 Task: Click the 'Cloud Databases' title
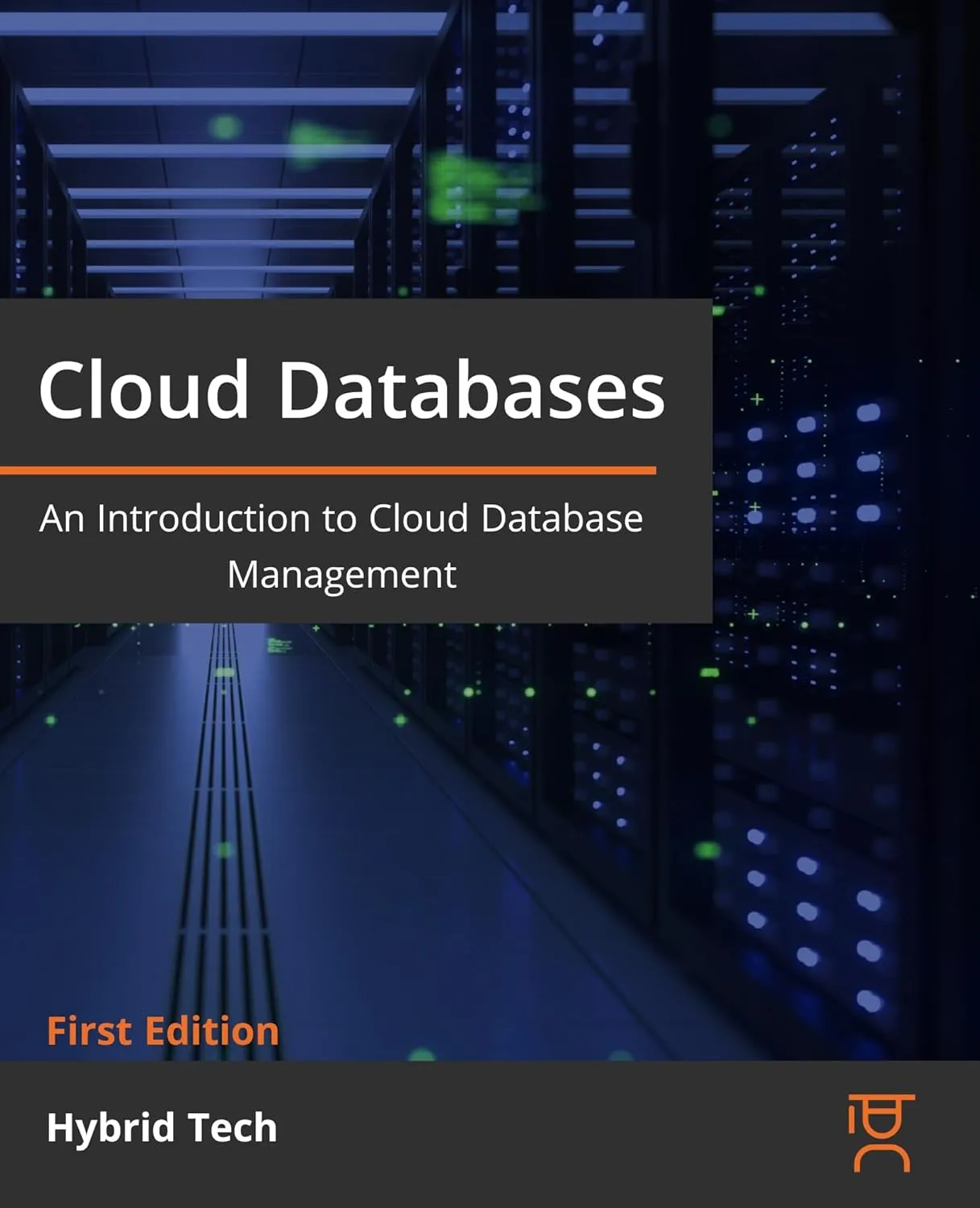(352, 390)
